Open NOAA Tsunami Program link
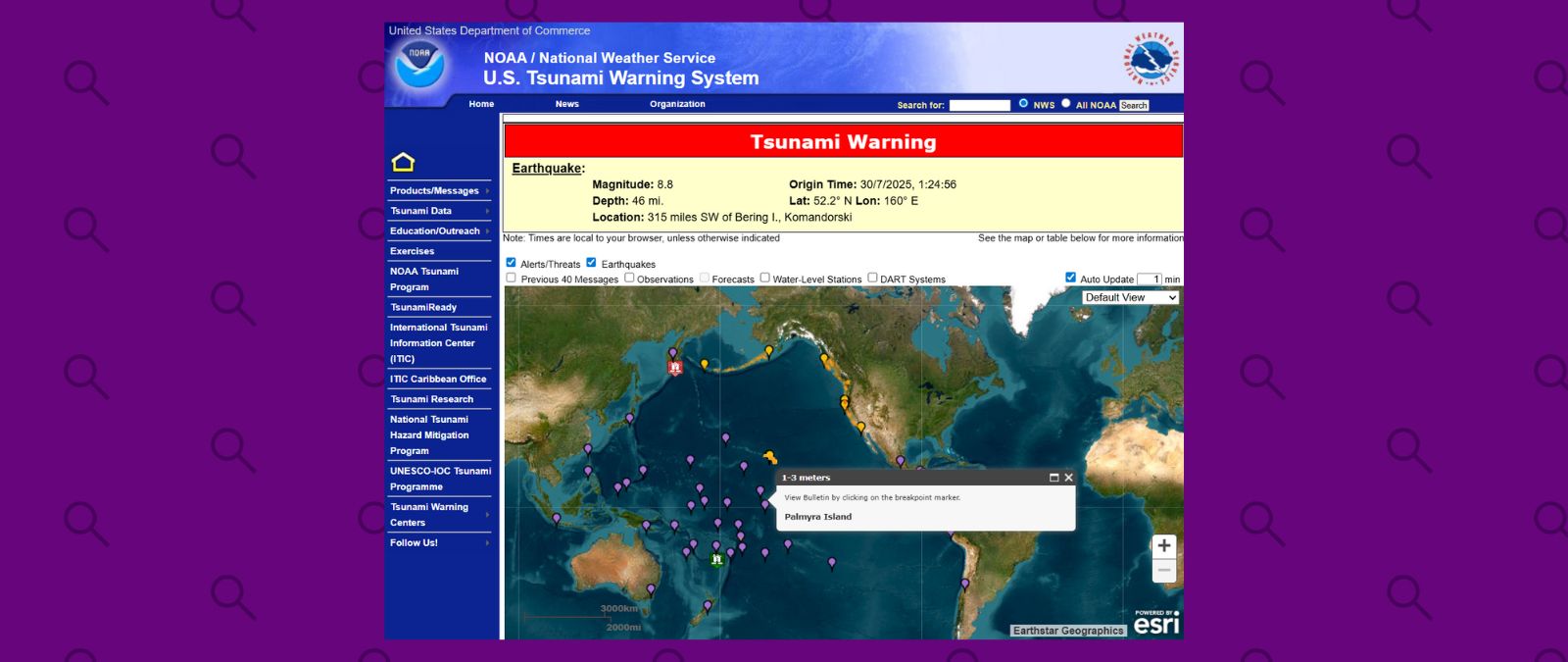This screenshot has width=1568, height=662. point(424,280)
